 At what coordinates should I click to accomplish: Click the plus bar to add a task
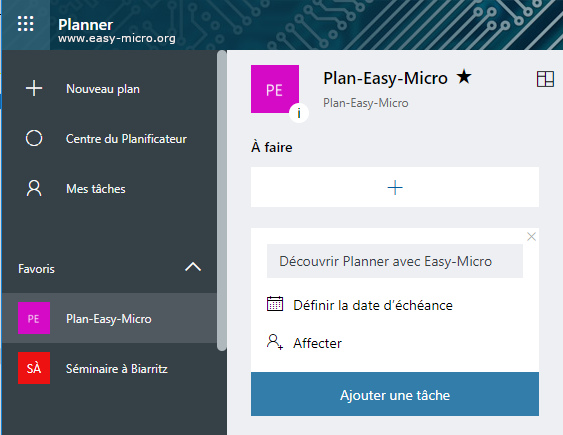[395, 187]
